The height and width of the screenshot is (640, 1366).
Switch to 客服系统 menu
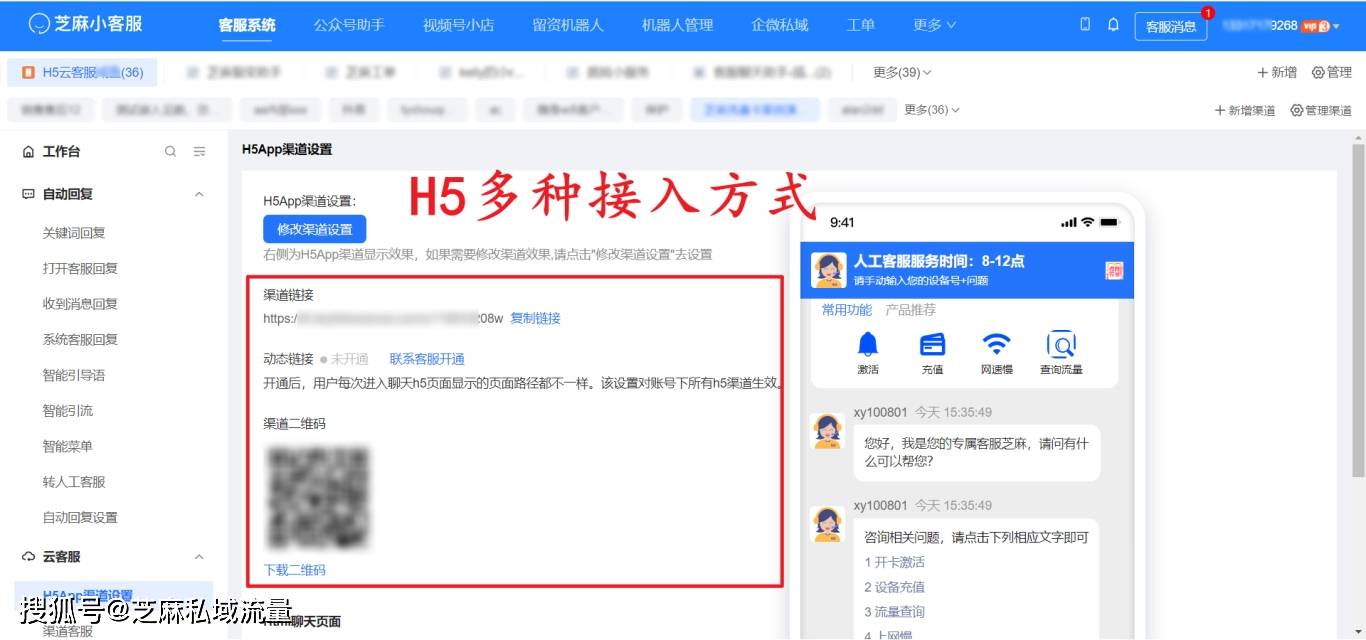coord(247,25)
